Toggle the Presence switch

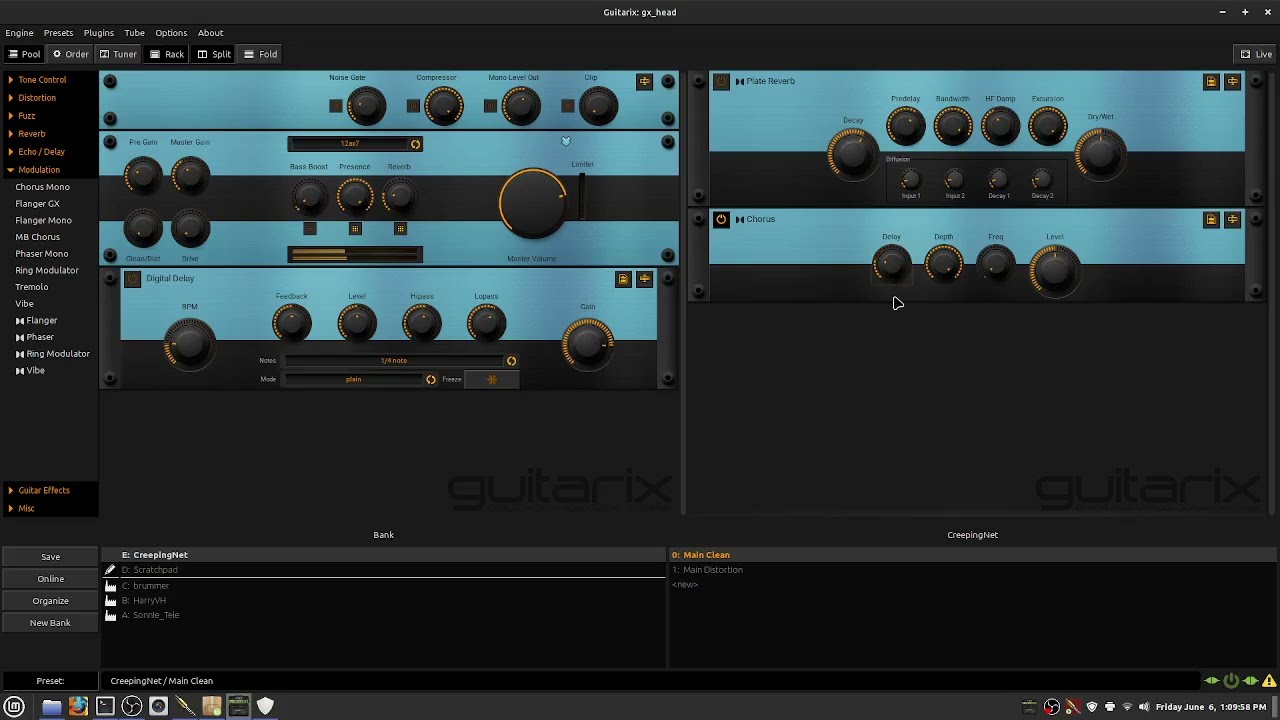pos(355,229)
